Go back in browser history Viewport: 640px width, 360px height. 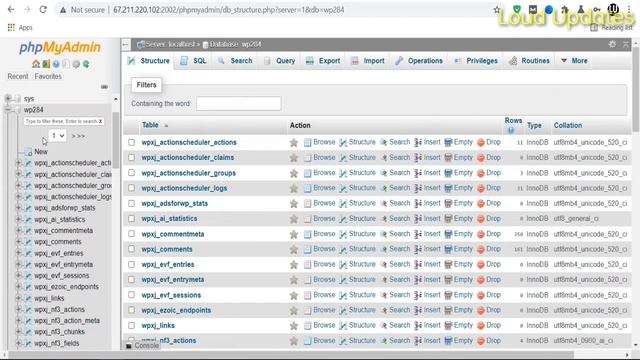point(11,9)
